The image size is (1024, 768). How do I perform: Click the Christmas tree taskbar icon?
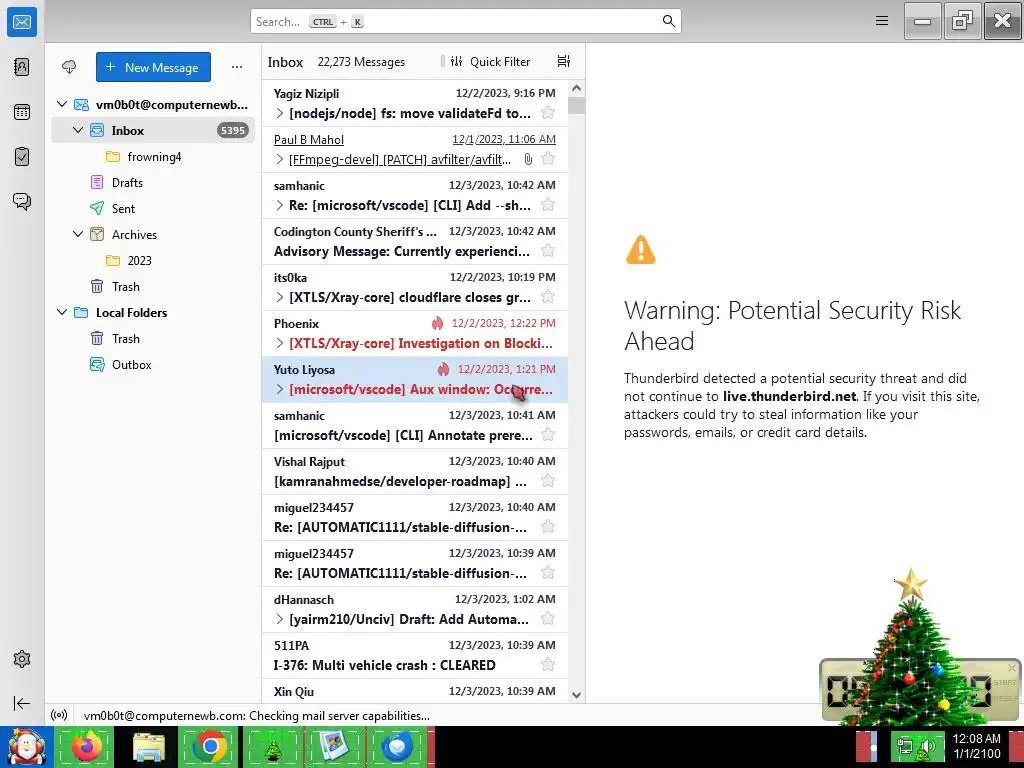[x=272, y=746]
